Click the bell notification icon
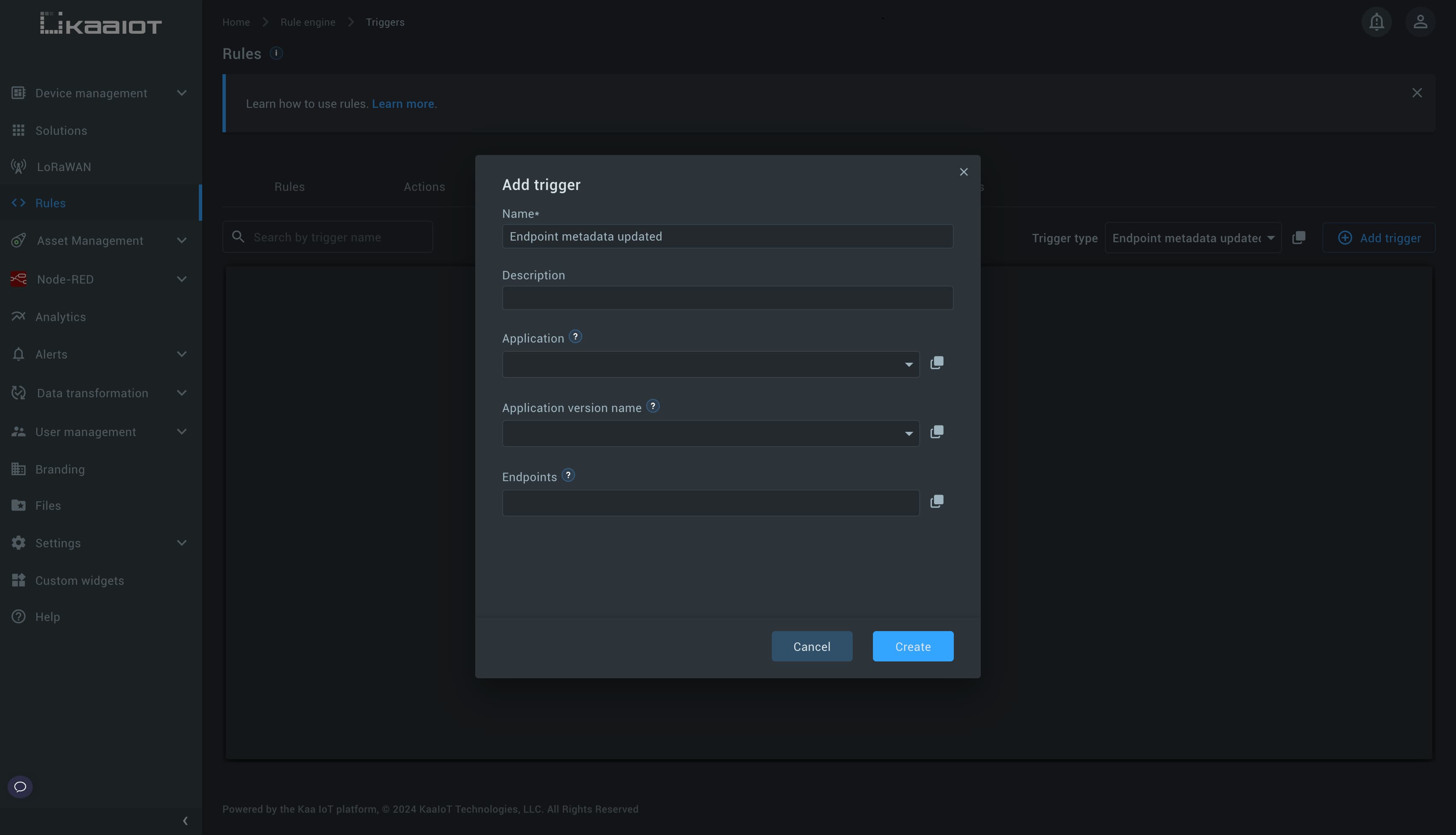 tap(1377, 22)
